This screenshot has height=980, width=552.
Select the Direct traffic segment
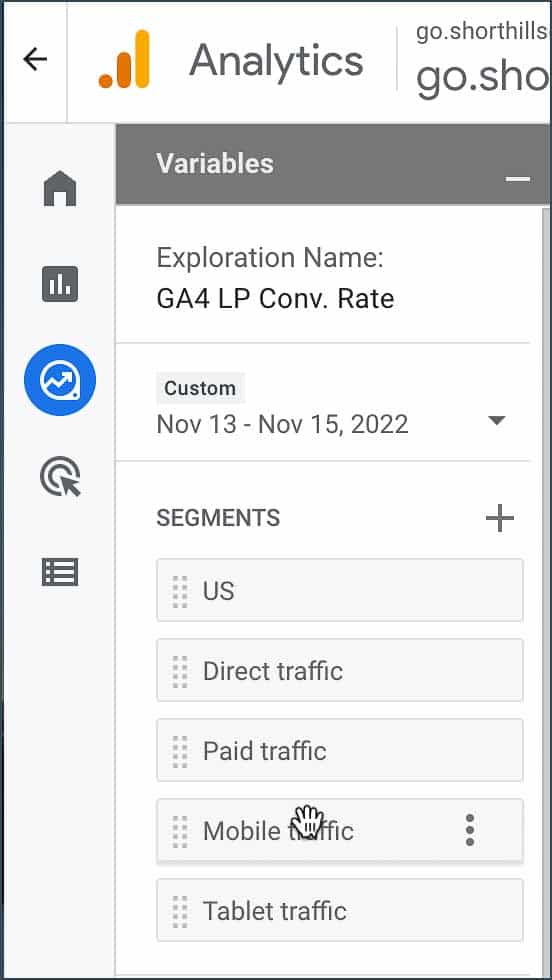339,670
